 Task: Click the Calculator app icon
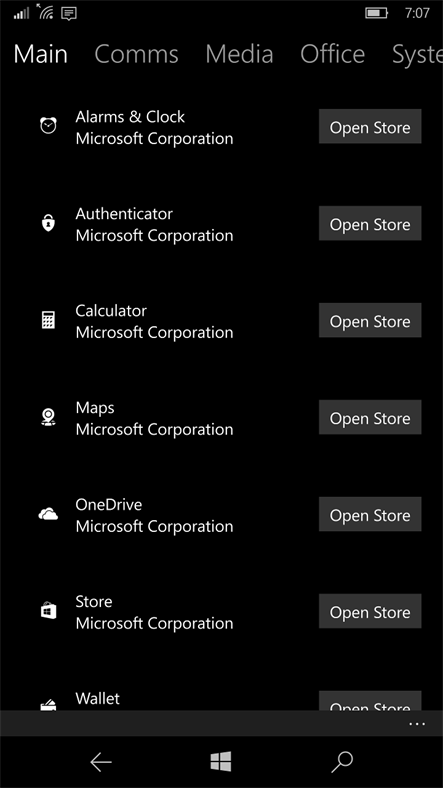click(48, 320)
